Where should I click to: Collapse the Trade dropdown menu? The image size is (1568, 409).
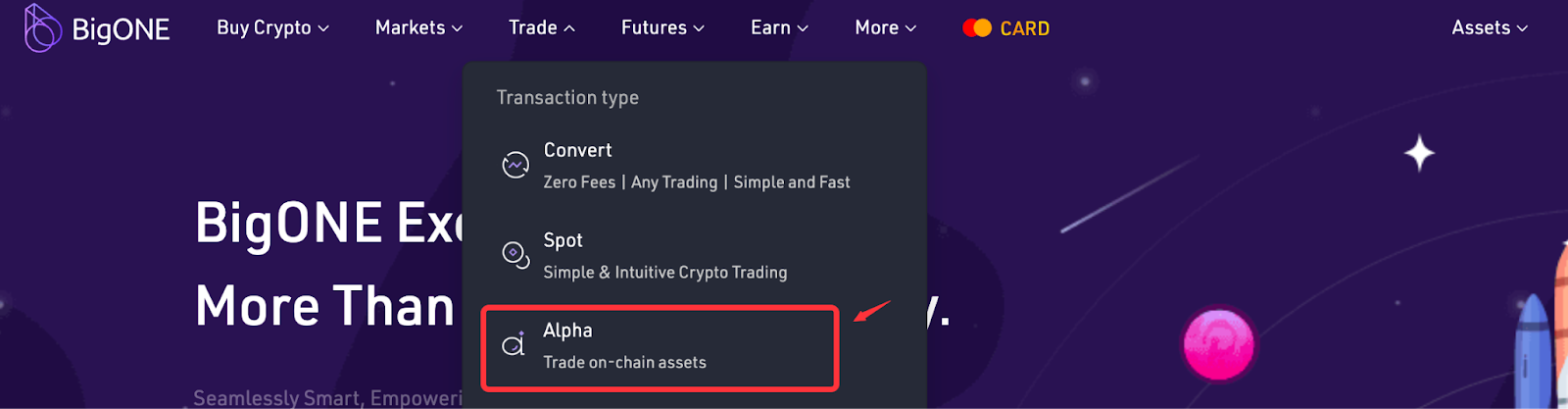[x=541, y=28]
